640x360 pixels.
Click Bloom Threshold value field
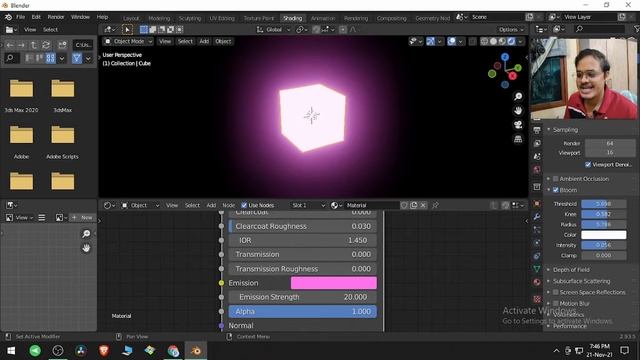(604, 204)
